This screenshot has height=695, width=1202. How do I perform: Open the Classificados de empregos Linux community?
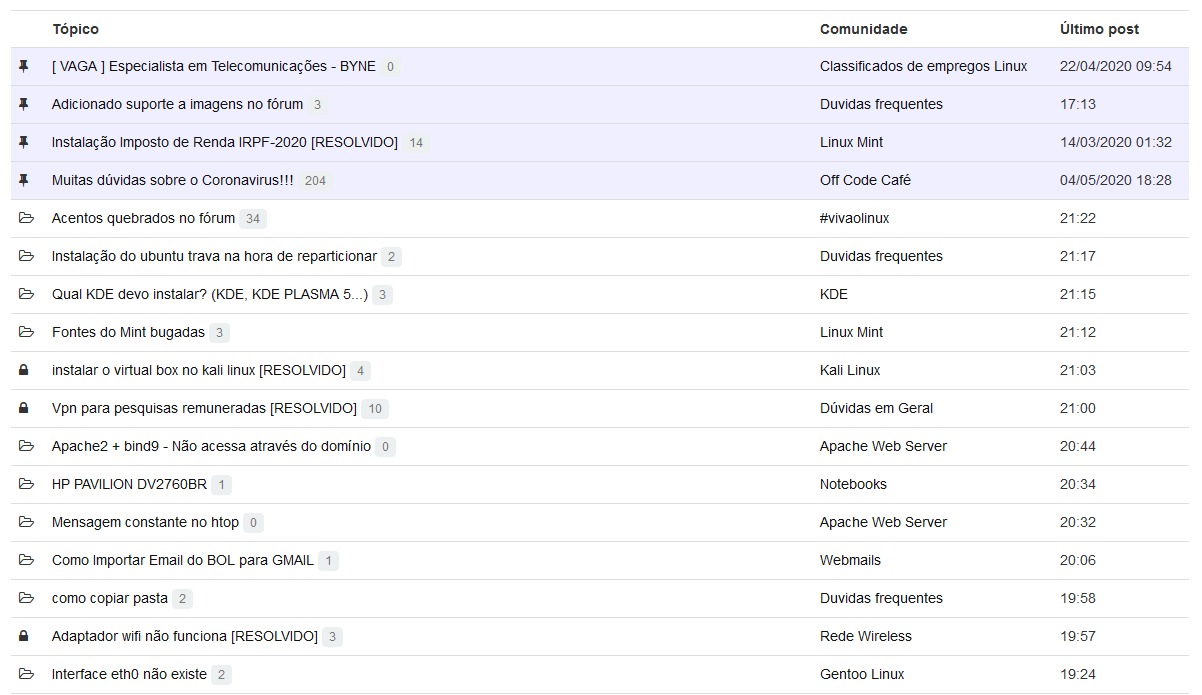(923, 67)
